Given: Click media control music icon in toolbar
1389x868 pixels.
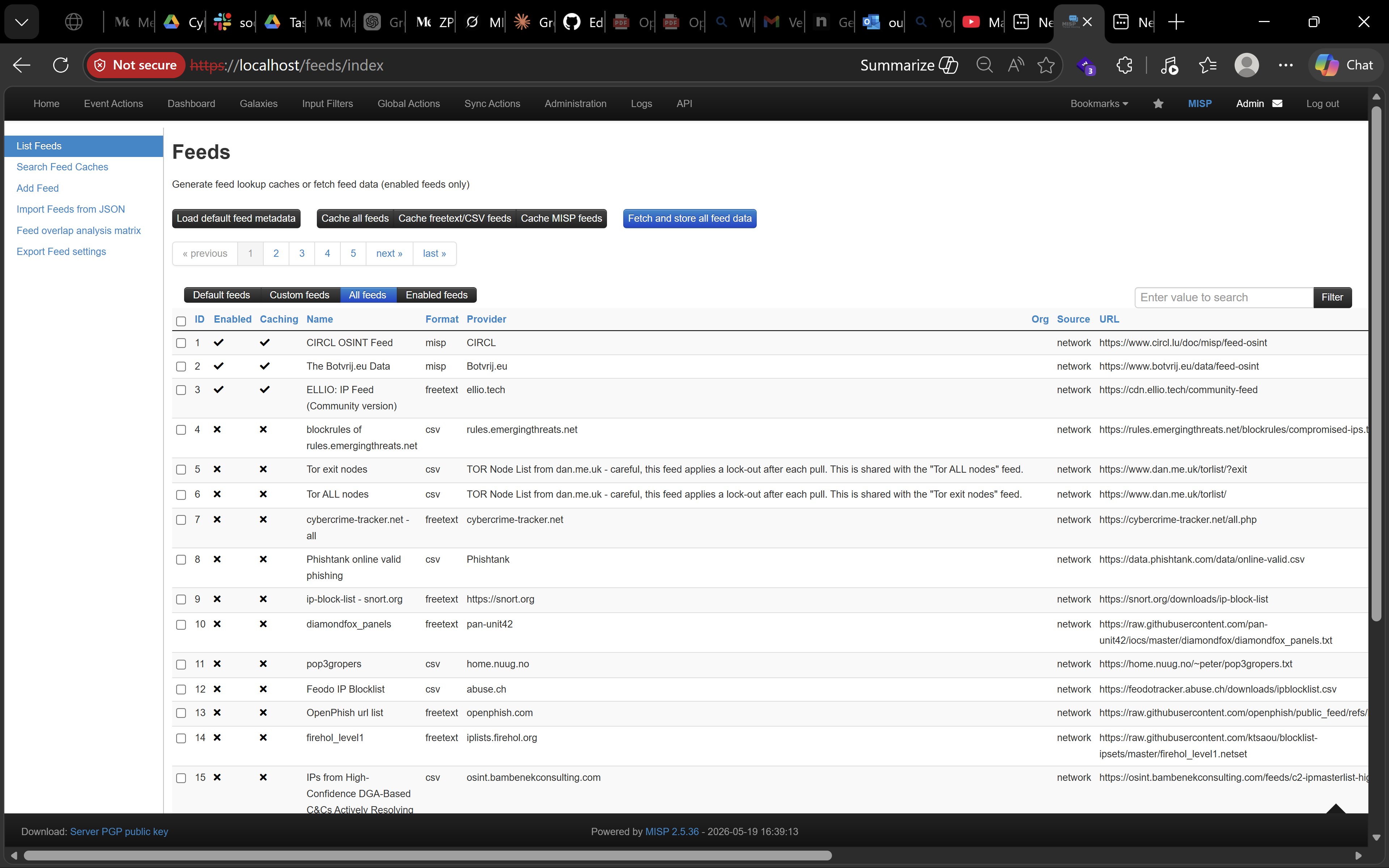Looking at the screenshot, I should (1169, 65).
